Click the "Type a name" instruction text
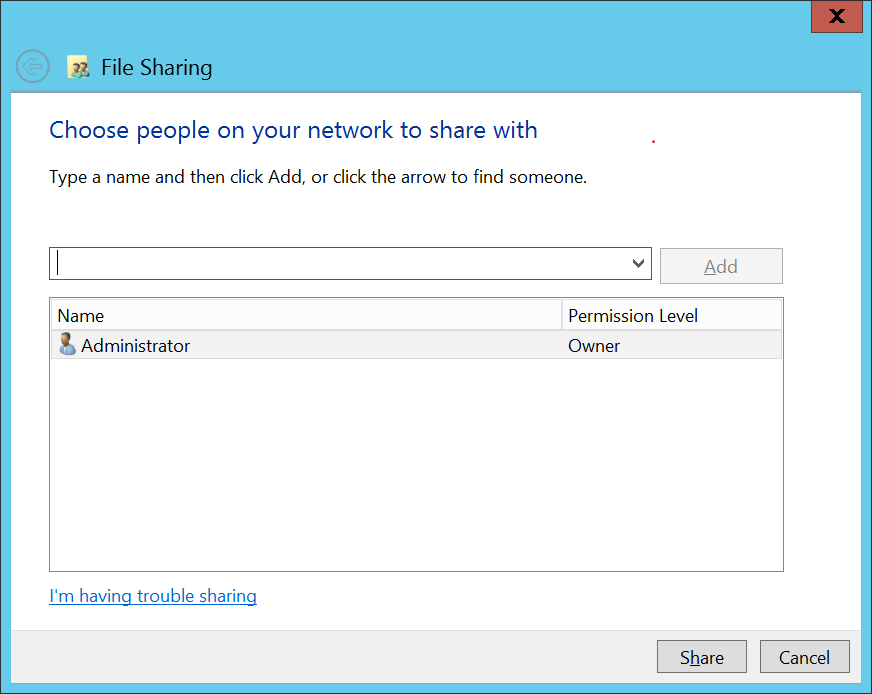Image resolution: width=872 pixels, height=694 pixels. (x=317, y=177)
